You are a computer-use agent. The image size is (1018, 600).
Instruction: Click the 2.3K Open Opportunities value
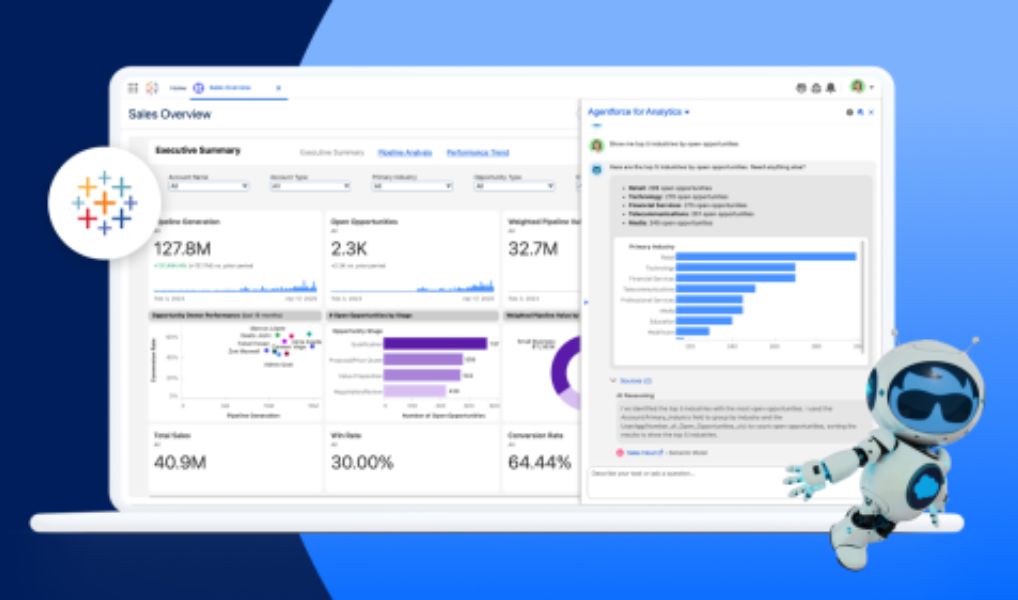(349, 249)
